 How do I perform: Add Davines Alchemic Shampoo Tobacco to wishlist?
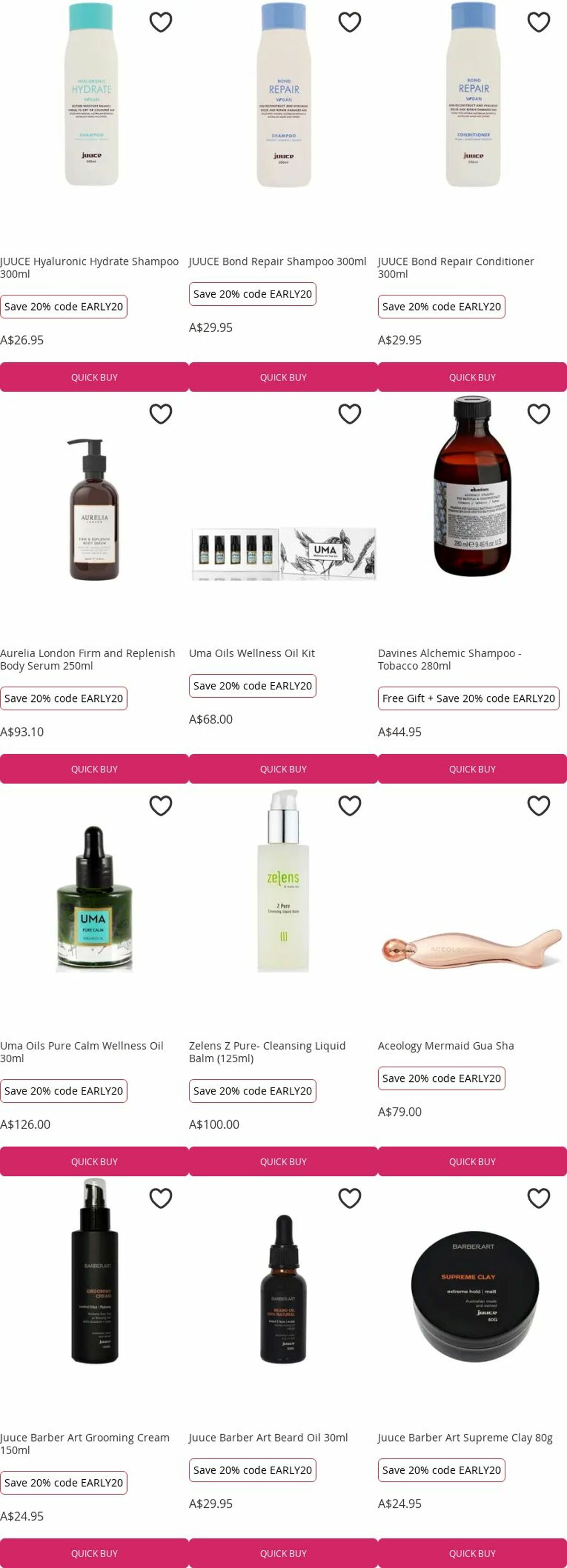pyautogui.click(x=538, y=414)
